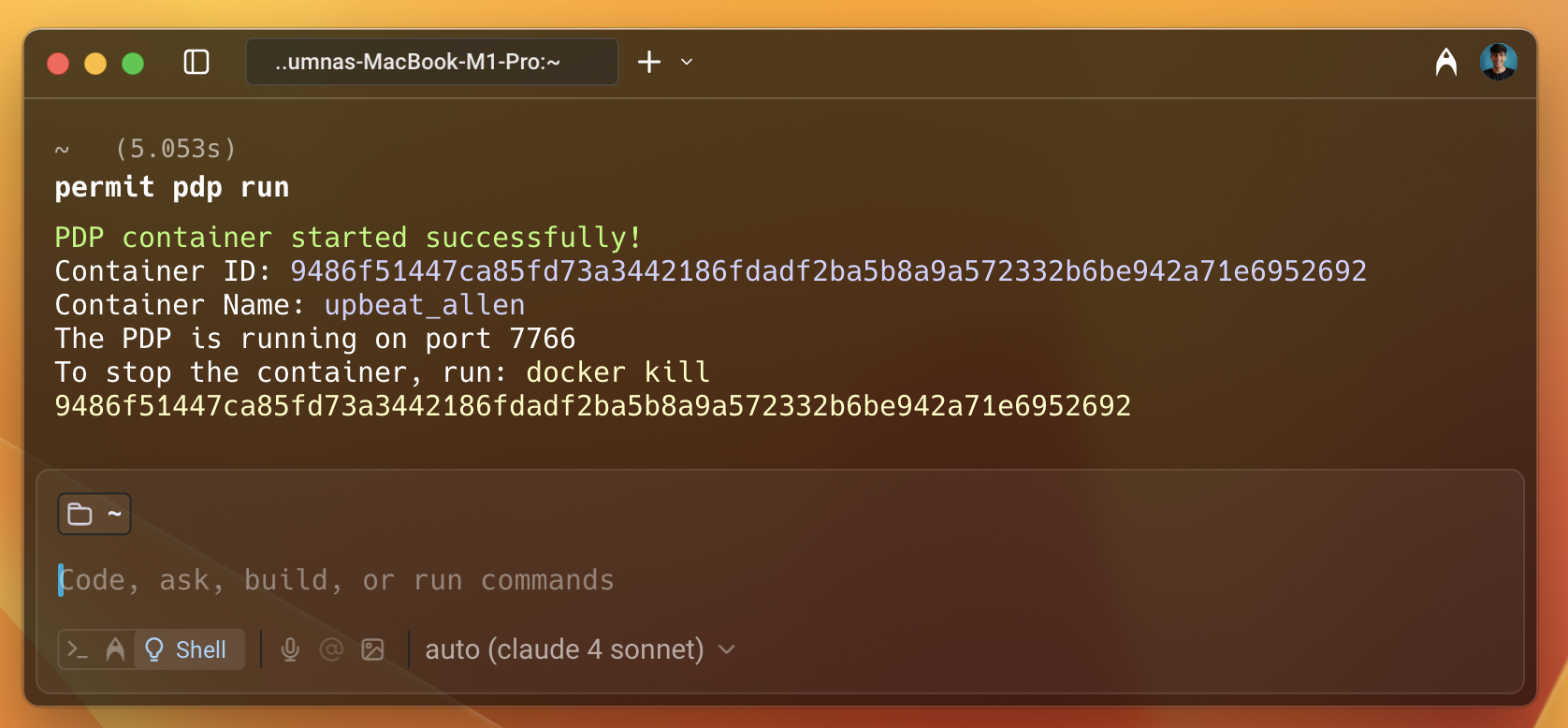
Task: Click the Container ID hash value
Action: [828, 271]
